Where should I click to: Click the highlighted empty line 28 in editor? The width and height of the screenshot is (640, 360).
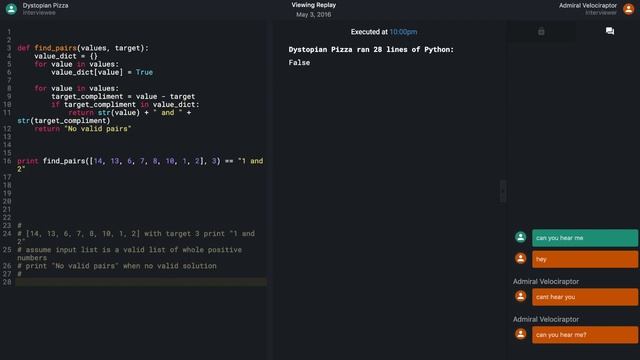tap(141, 282)
